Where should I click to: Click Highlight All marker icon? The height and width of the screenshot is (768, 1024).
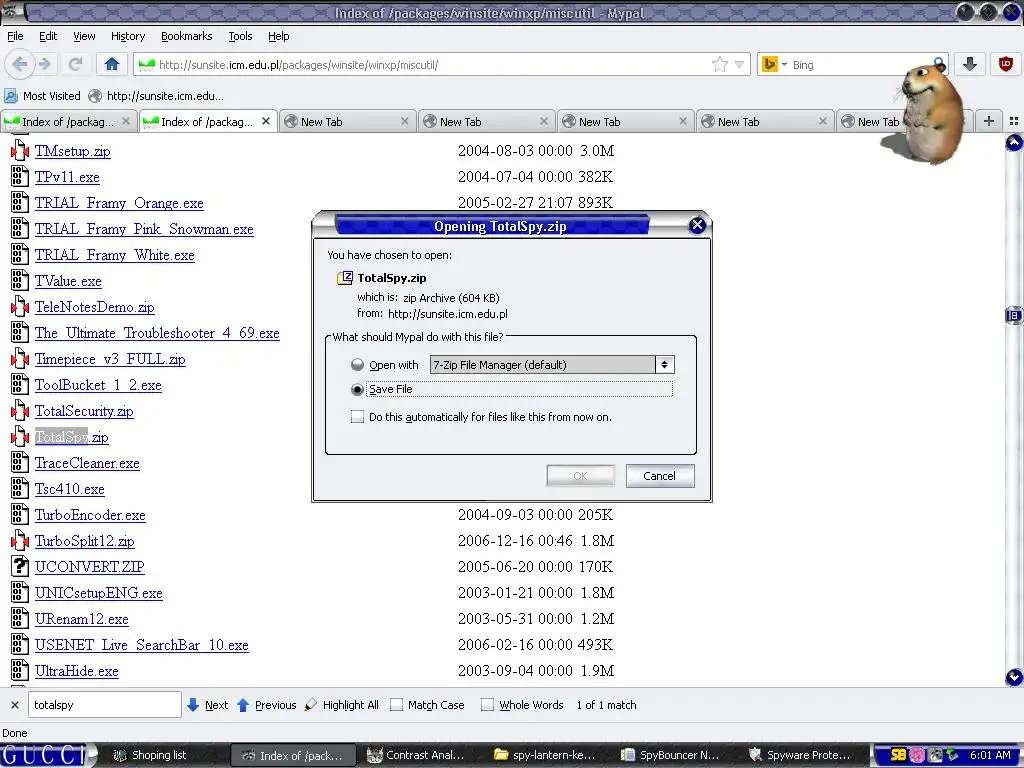311,705
